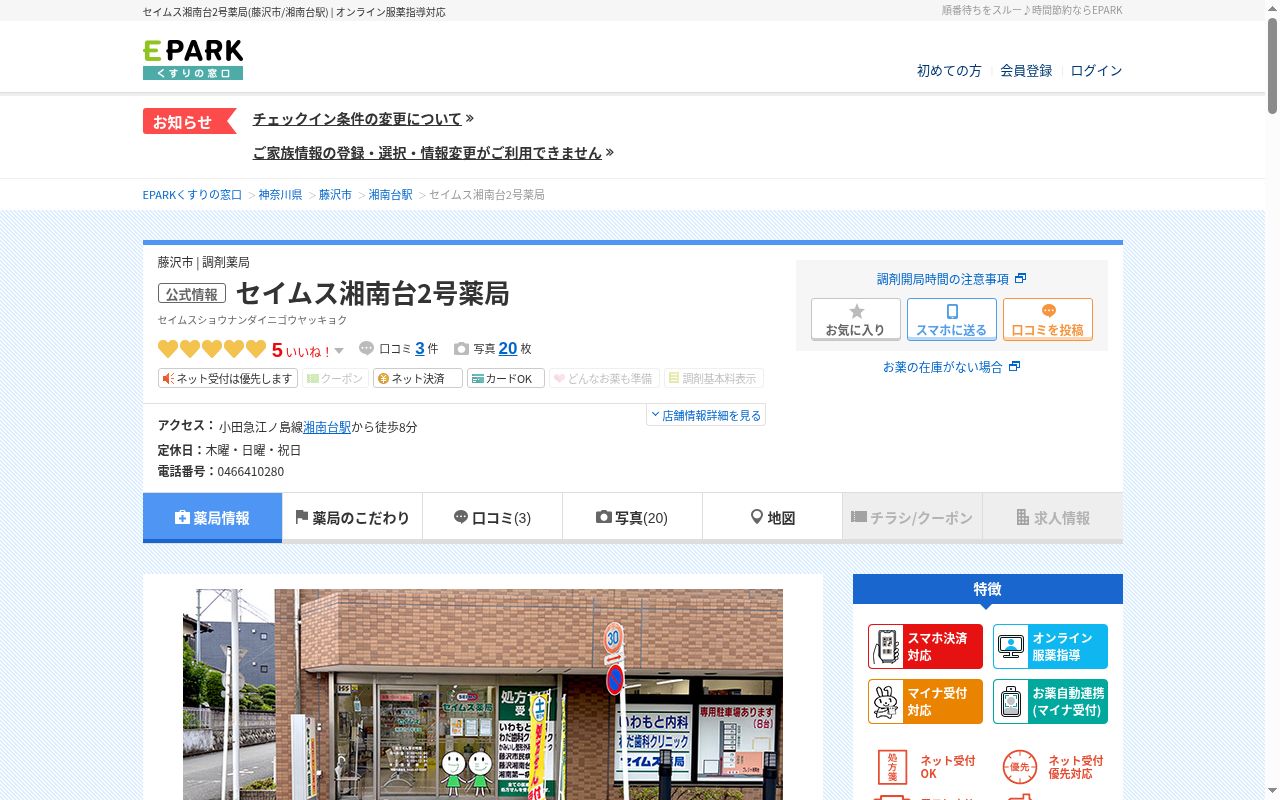Viewport: 1280px width, 800px height.
Task: Click the smartphone icon on スマホに送る
Action: [x=952, y=312]
